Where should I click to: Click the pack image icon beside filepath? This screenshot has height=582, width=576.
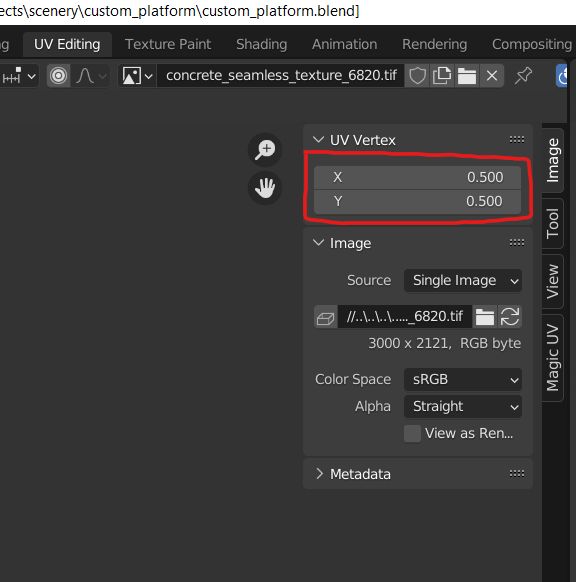click(x=325, y=317)
